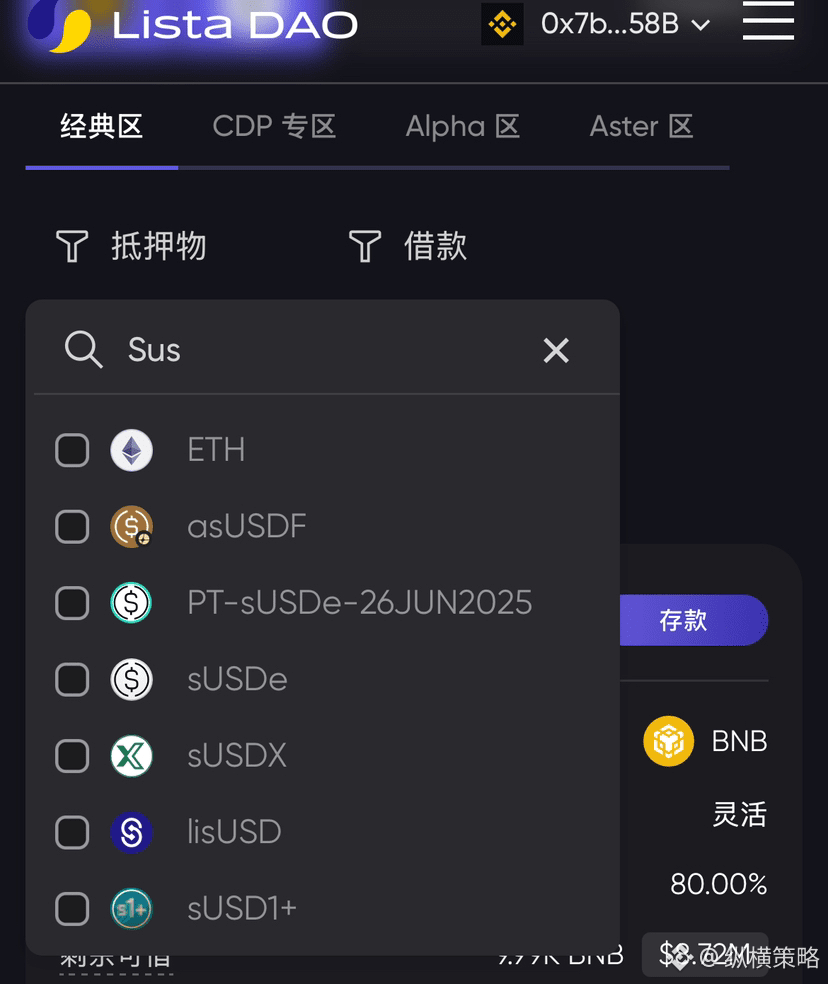This screenshot has height=984, width=828.
Task: Click the sUSD1+ token icon
Action: pyautogui.click(x=131, y=908)
